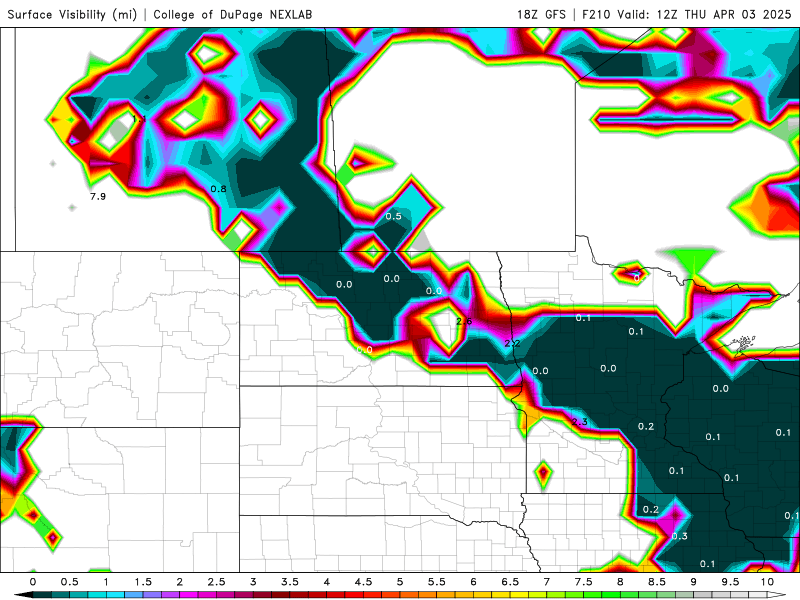Select the 2.5 label on the color legend

coord(216,582)
